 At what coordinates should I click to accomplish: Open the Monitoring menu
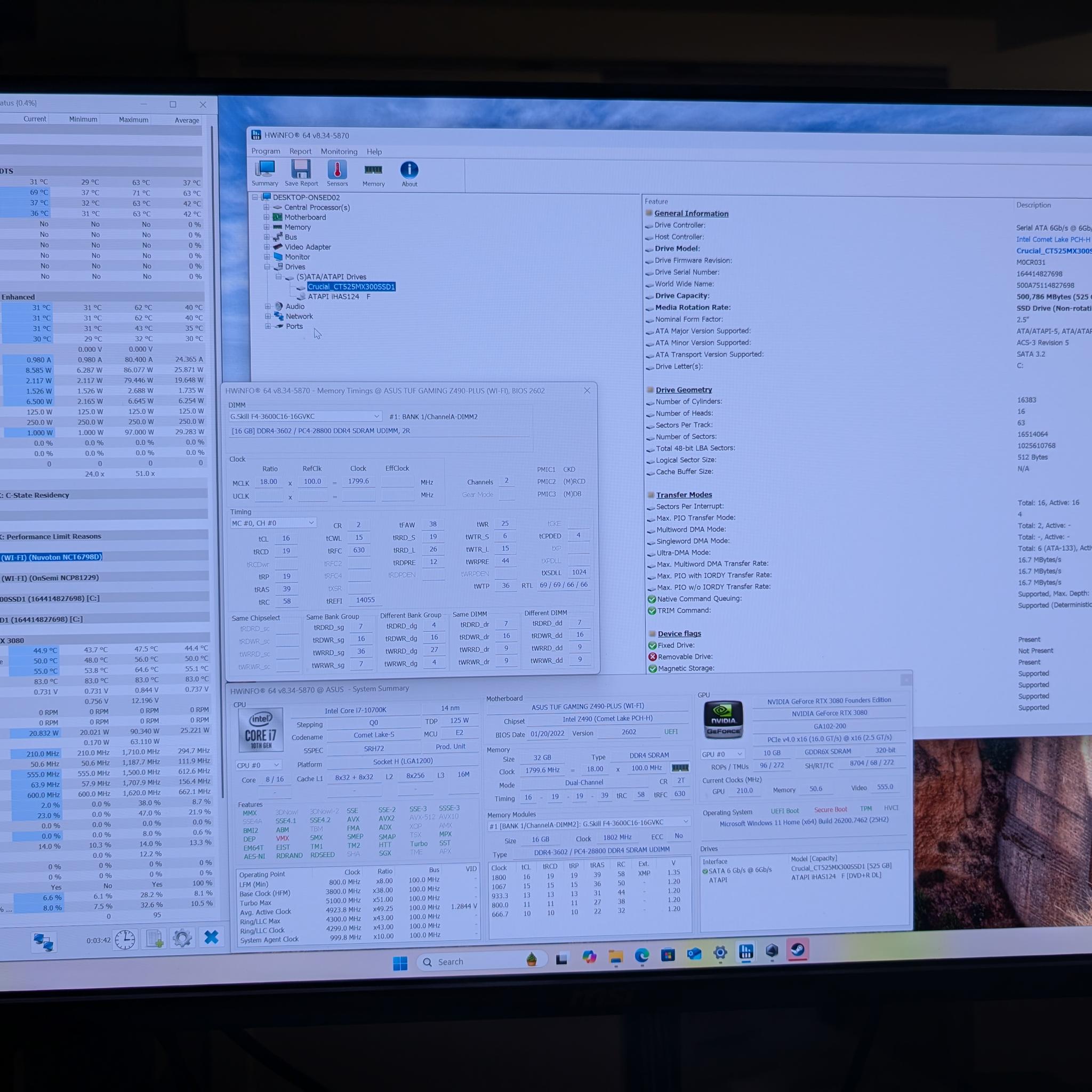[x=339, y=151]
